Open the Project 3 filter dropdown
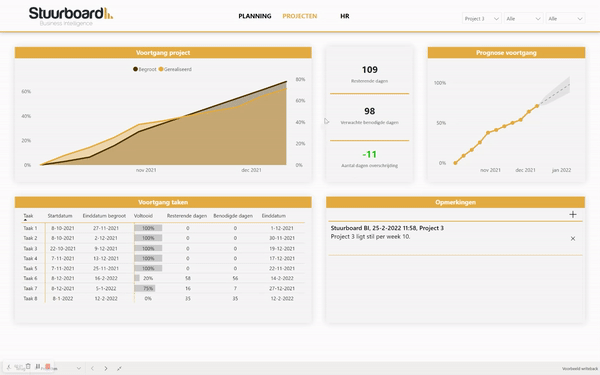This screenshot has width=600, height=375. 481,18
